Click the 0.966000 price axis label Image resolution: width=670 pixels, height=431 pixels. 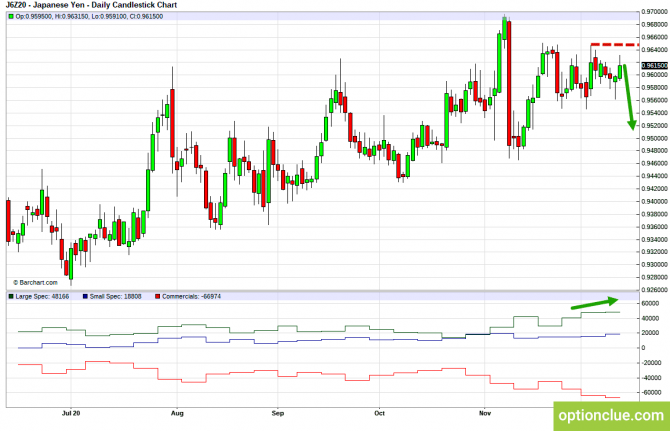pos(655,37)
